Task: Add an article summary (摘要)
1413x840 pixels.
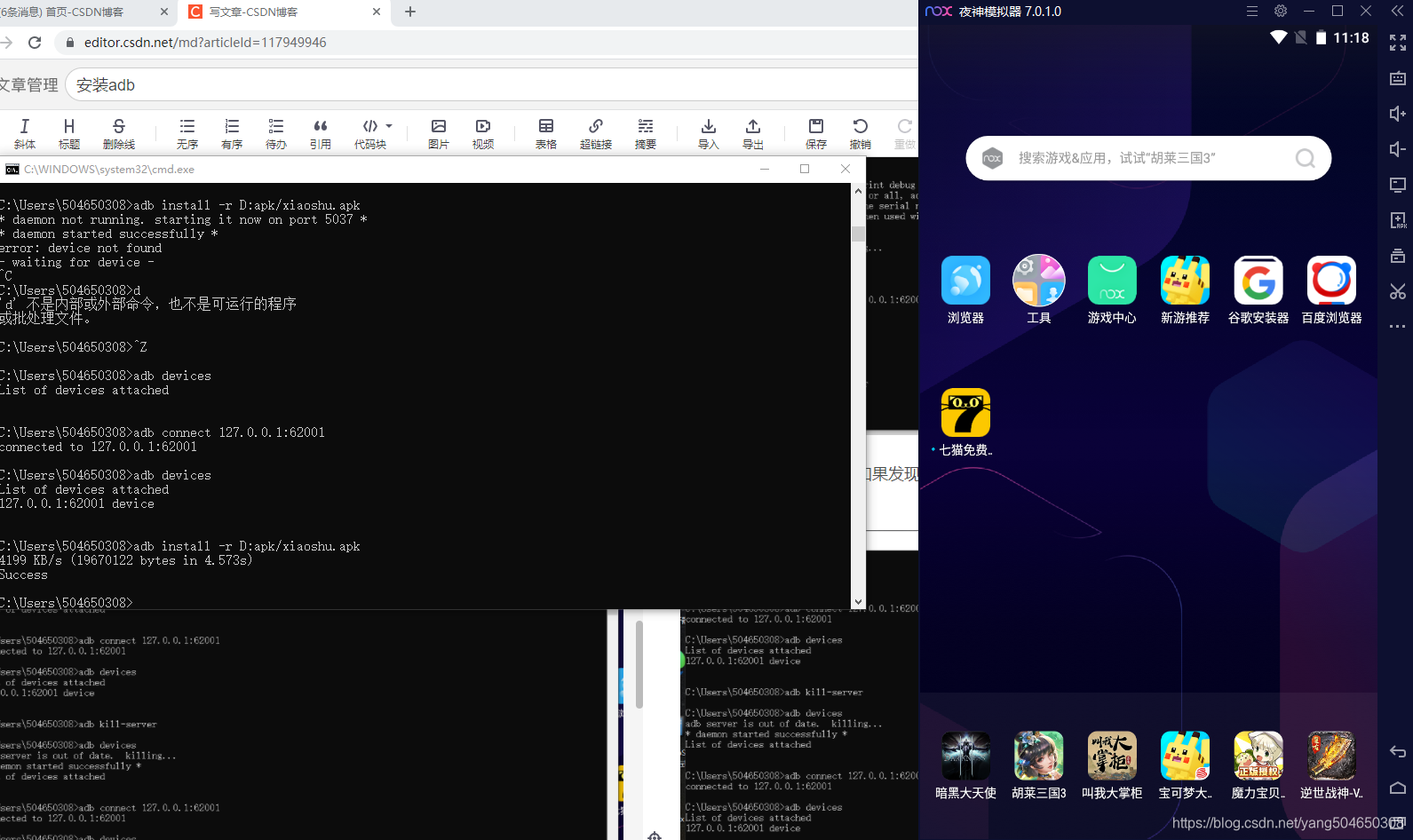Action: tap(646, 133)
